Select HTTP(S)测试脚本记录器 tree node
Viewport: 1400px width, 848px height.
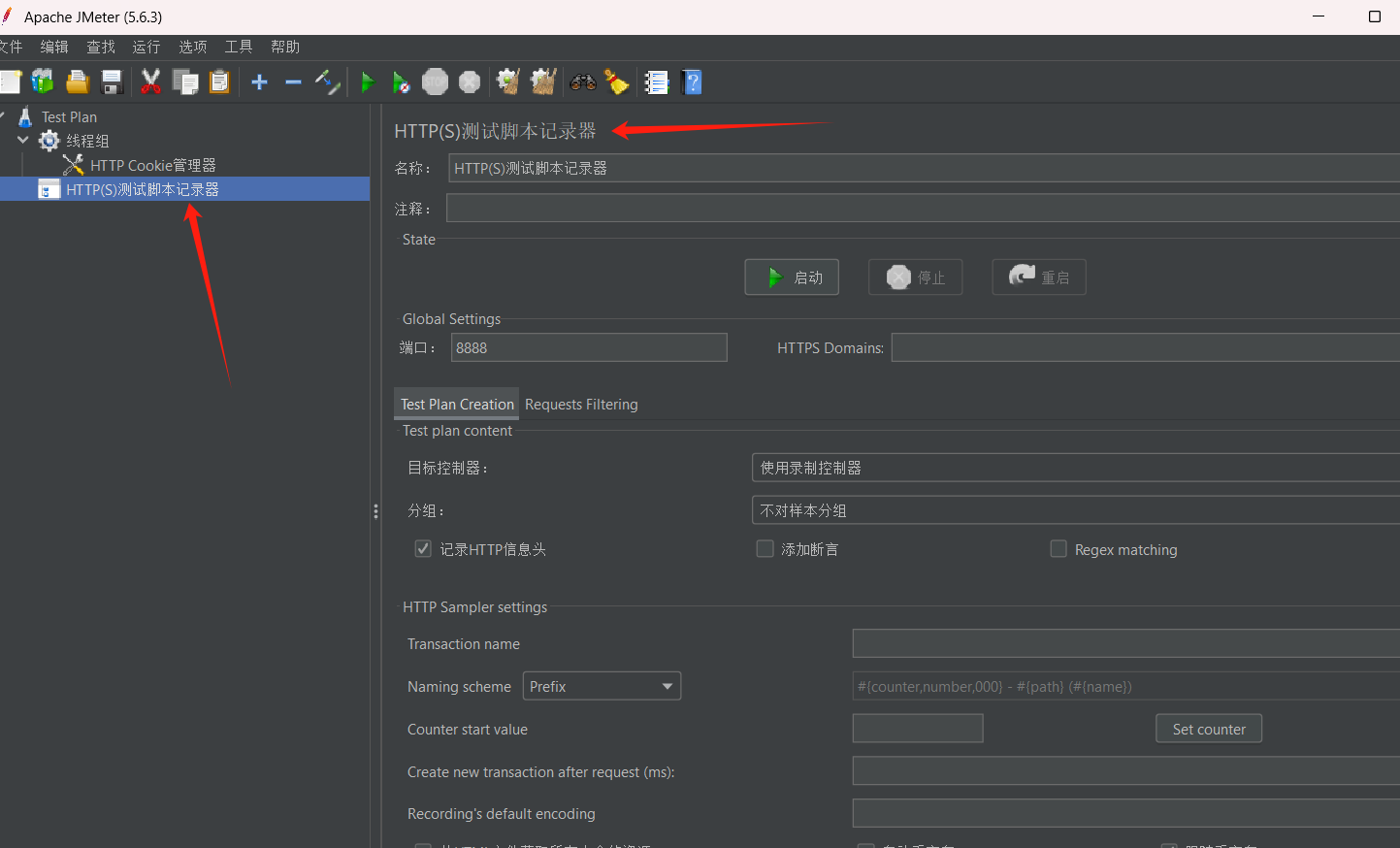tap(142, 189)
